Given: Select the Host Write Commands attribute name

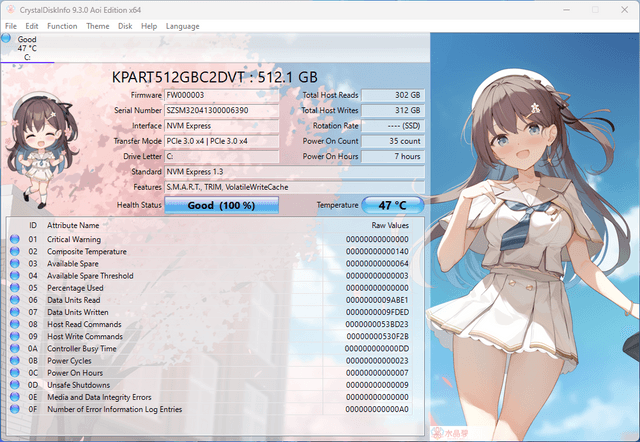Looking at the screenshot, I should click(x=85, y=337).
